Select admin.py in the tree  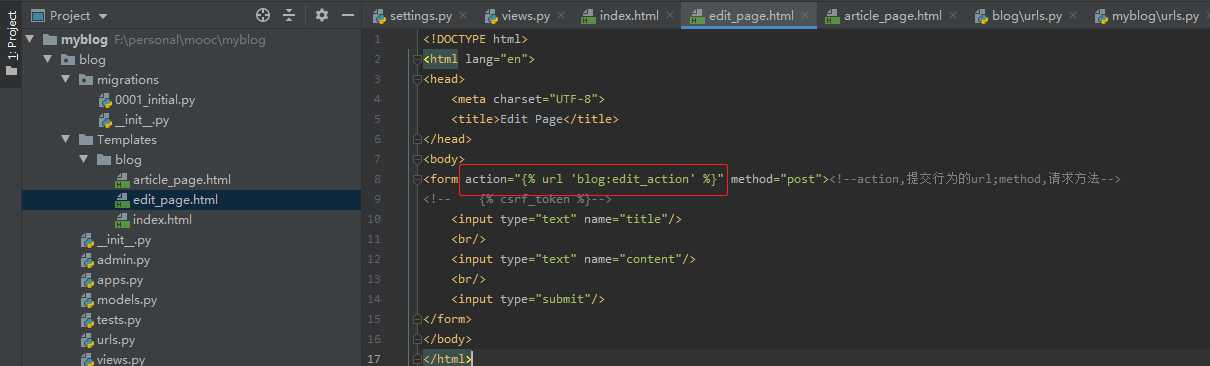(x=123, y=260)
